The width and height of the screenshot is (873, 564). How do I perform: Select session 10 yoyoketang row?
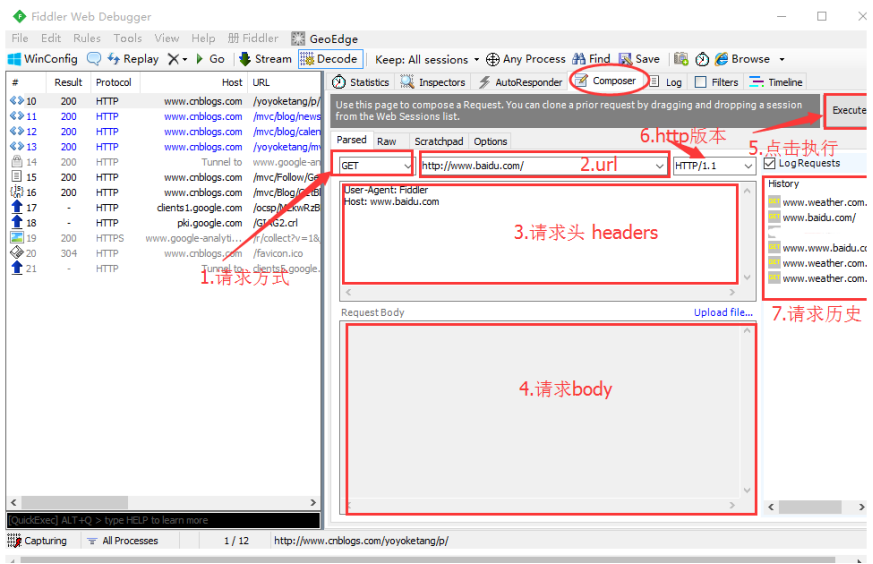[x=164, y=101]
